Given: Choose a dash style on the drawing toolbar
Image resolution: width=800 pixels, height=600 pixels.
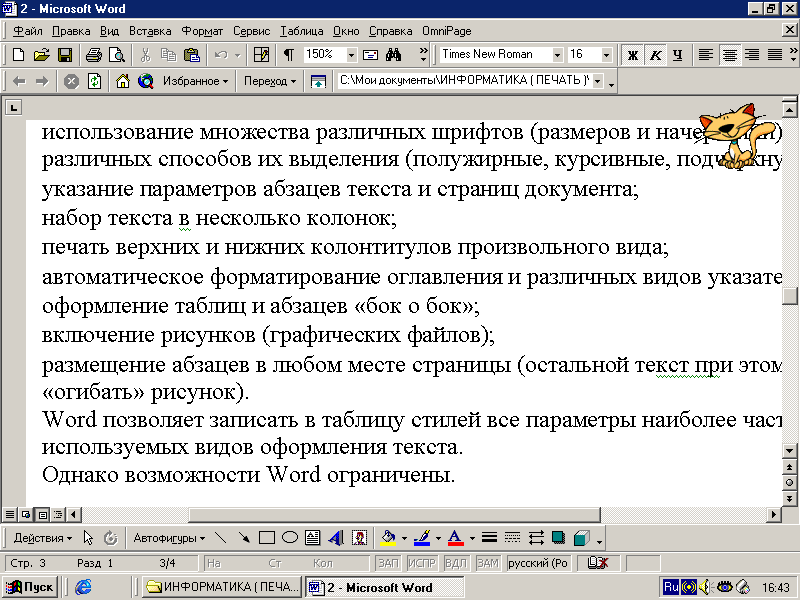Looking at the screenshot, I should [512, 538].
